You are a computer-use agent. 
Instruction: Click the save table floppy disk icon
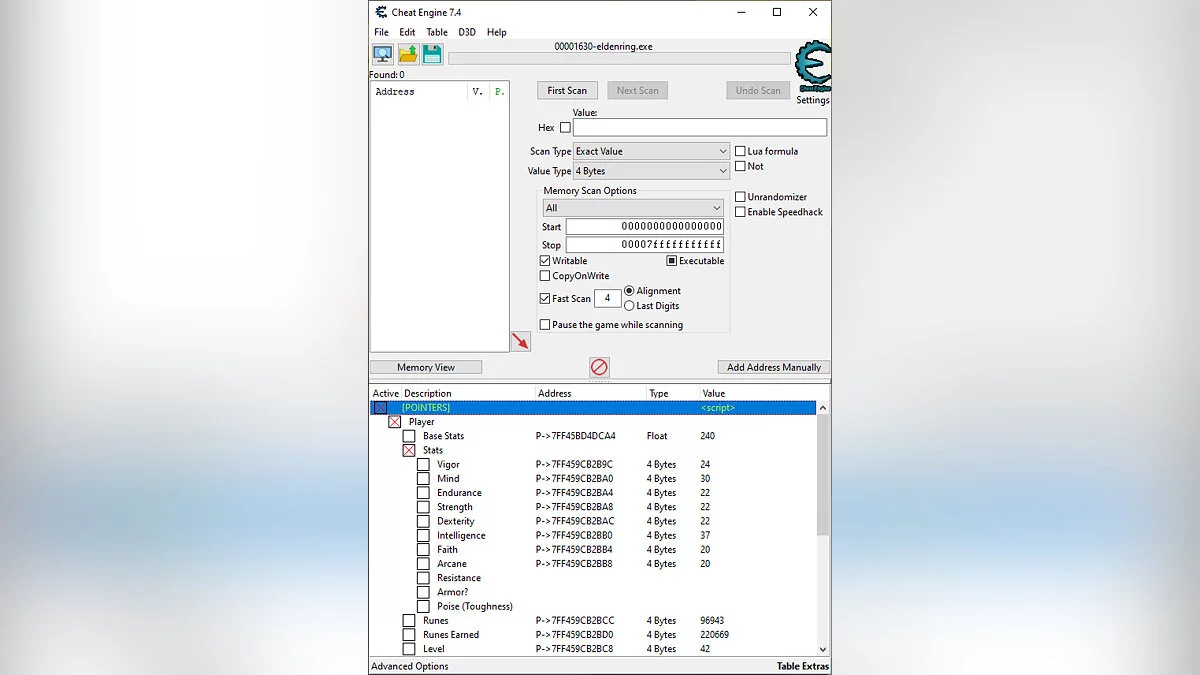click(432, 54)
